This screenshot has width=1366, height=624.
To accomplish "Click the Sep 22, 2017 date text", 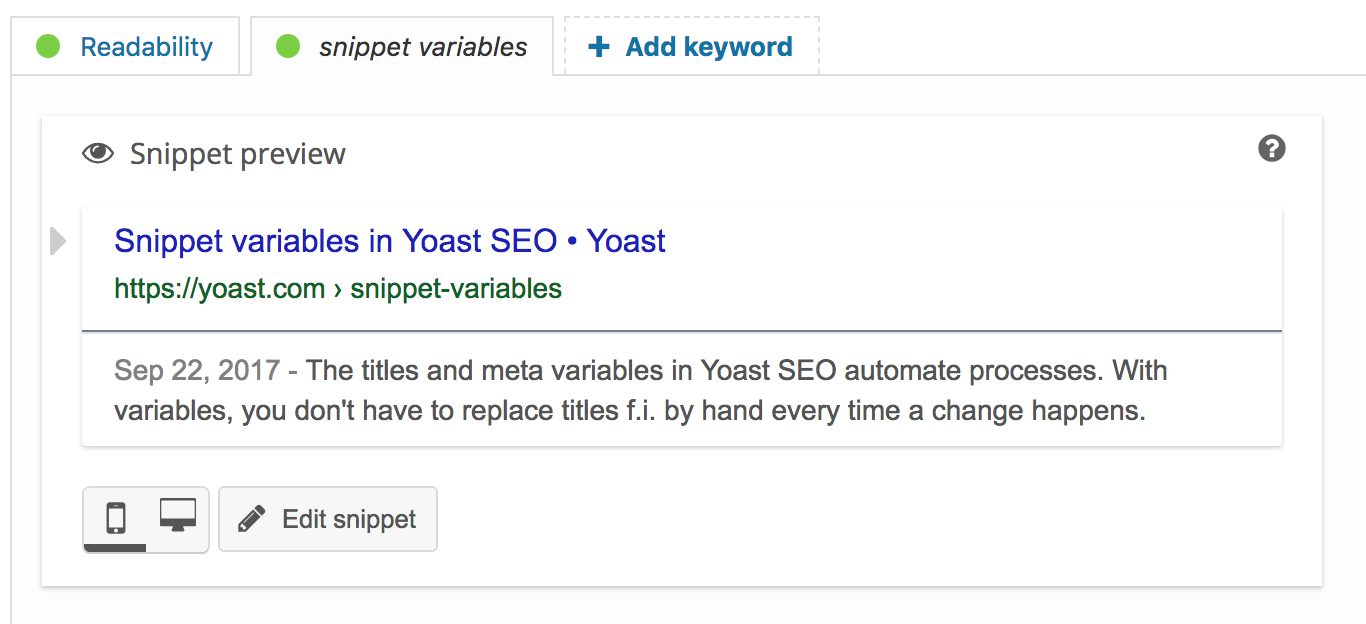I will [x=197, y=370].
